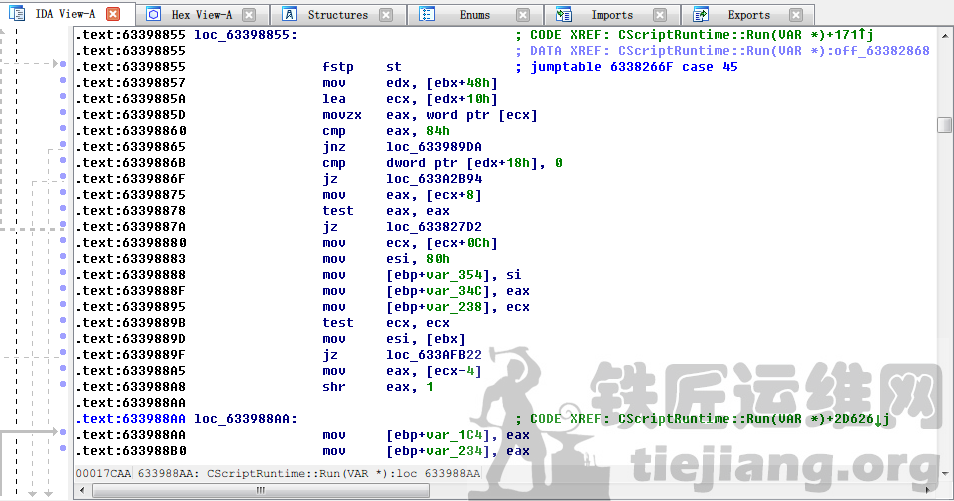Viewport: 954px width, 501px height.
Task: Click the horizontal scrollbar right arrow
Action: point(928,490)
